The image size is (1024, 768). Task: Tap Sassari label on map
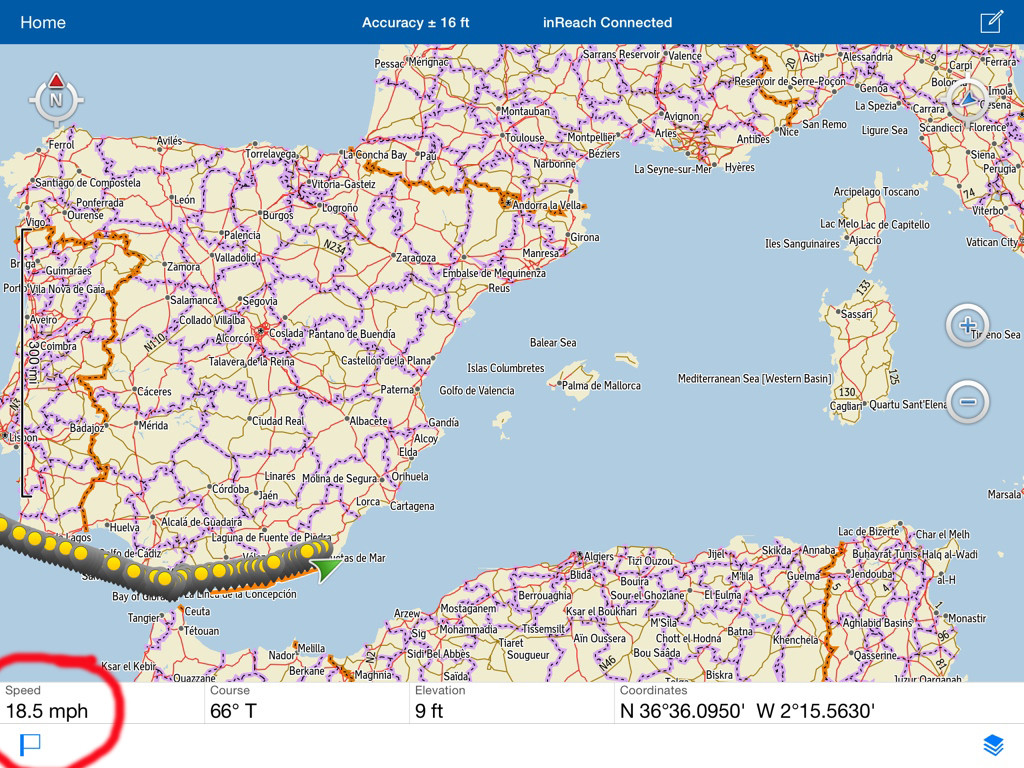pyautogui.click(x=856, y=314)
